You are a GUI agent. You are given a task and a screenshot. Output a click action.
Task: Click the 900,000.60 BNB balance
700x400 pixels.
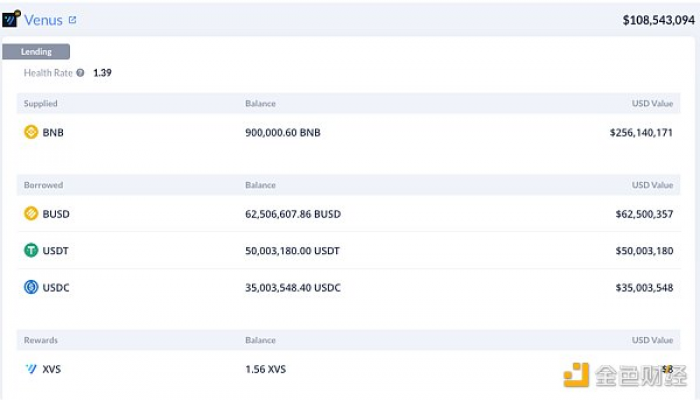click(x=283, y=133)
